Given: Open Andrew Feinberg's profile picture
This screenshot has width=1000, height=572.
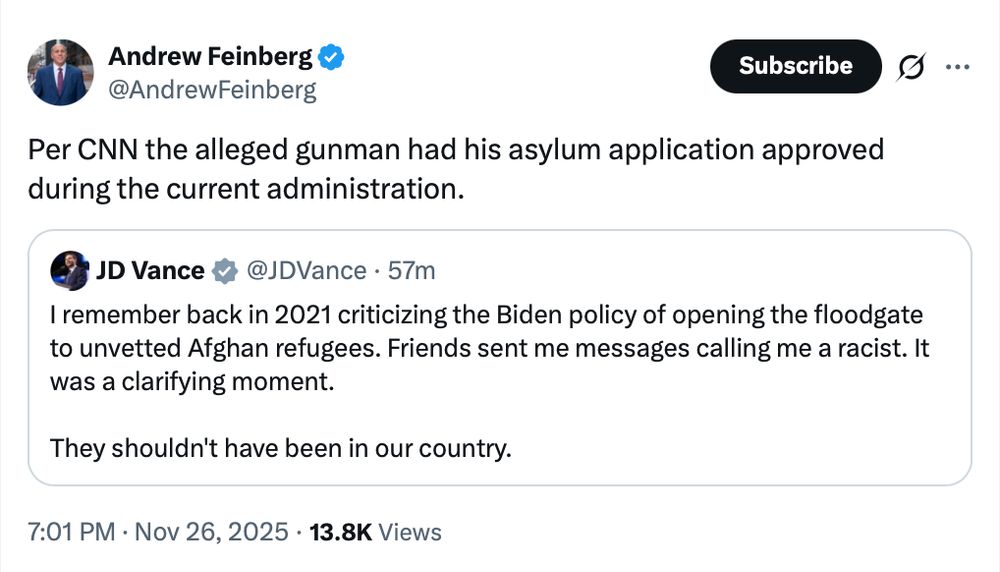Looking at the screenshot, I should [61, 72].
